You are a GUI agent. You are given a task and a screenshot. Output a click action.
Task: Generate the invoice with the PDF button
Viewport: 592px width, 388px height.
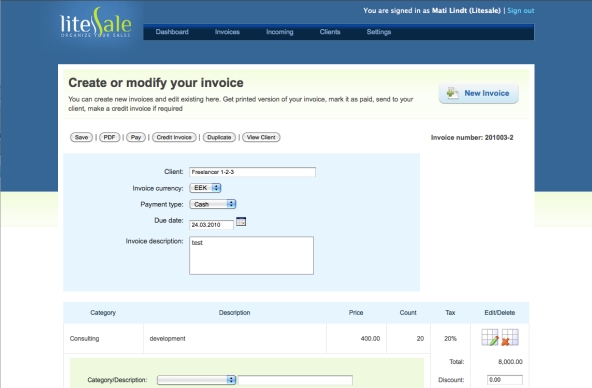pyautogui.click(x=109, y=137)
